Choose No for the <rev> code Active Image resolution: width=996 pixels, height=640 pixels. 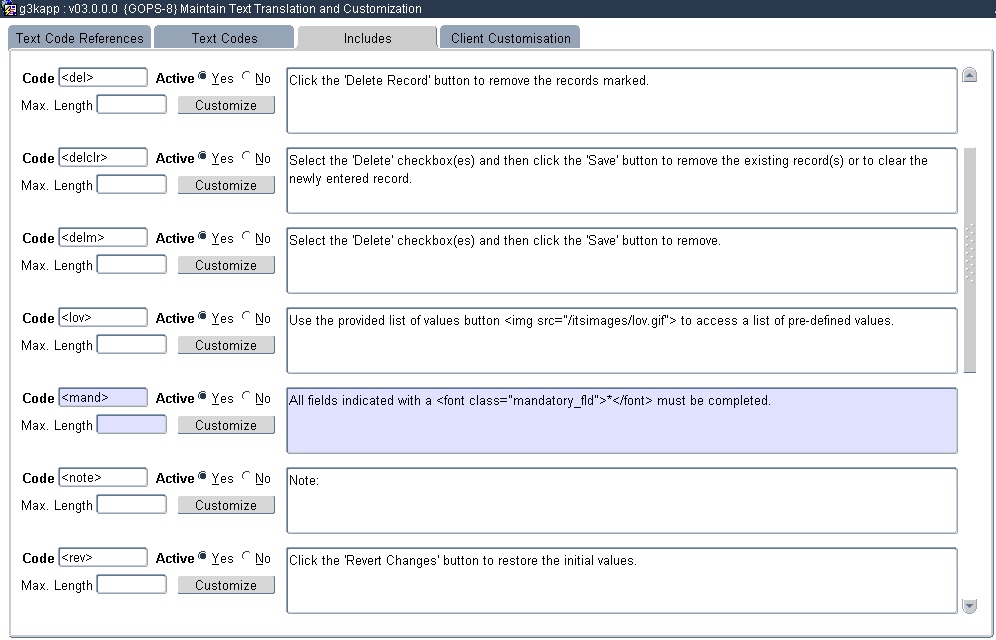pyautogui.click(x=247, y=557)
